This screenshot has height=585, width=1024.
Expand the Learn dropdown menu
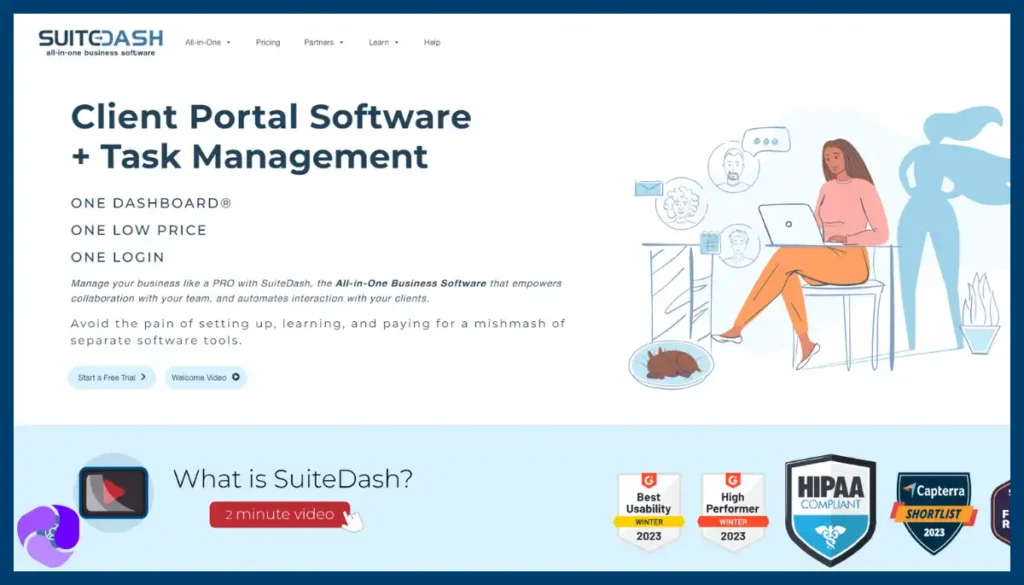pos(379,42)
